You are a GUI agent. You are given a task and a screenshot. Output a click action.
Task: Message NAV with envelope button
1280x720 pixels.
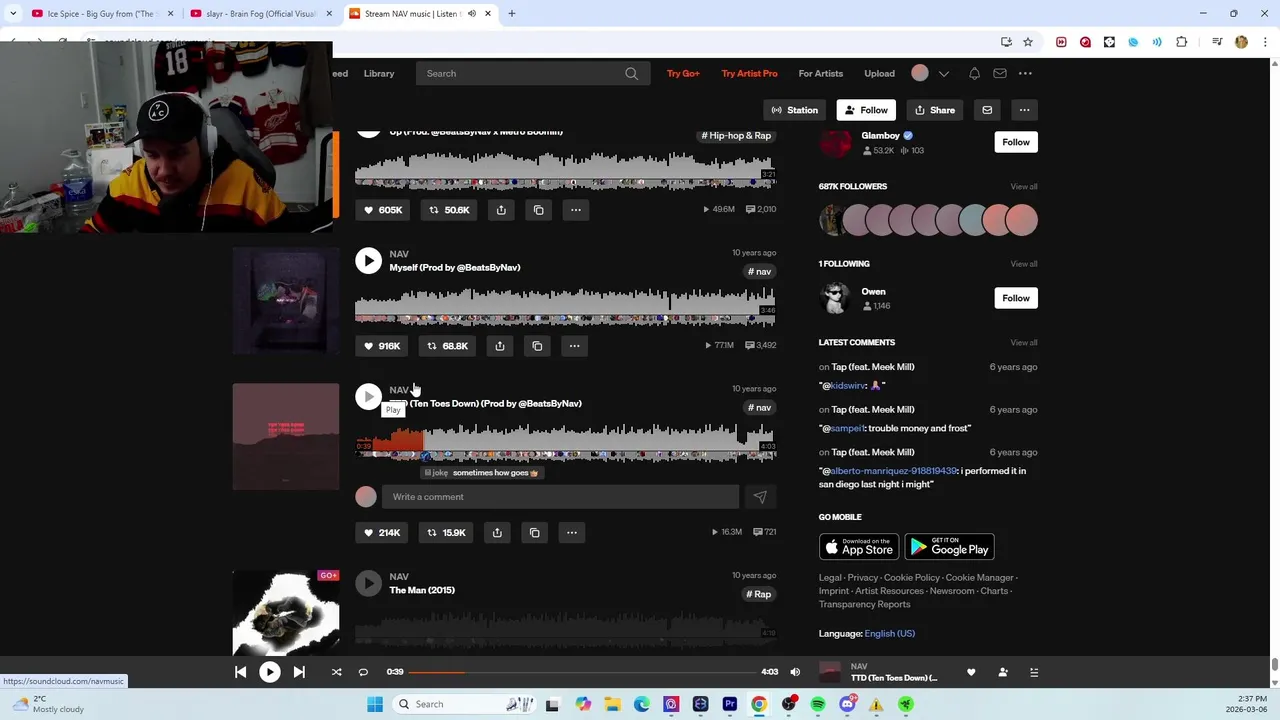coord(987,110)
